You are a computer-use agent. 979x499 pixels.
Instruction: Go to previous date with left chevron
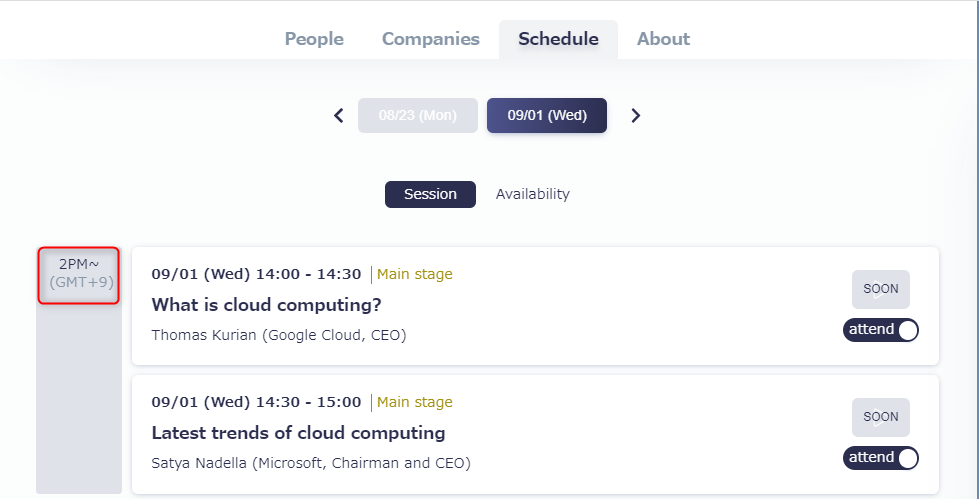(338, 116)
